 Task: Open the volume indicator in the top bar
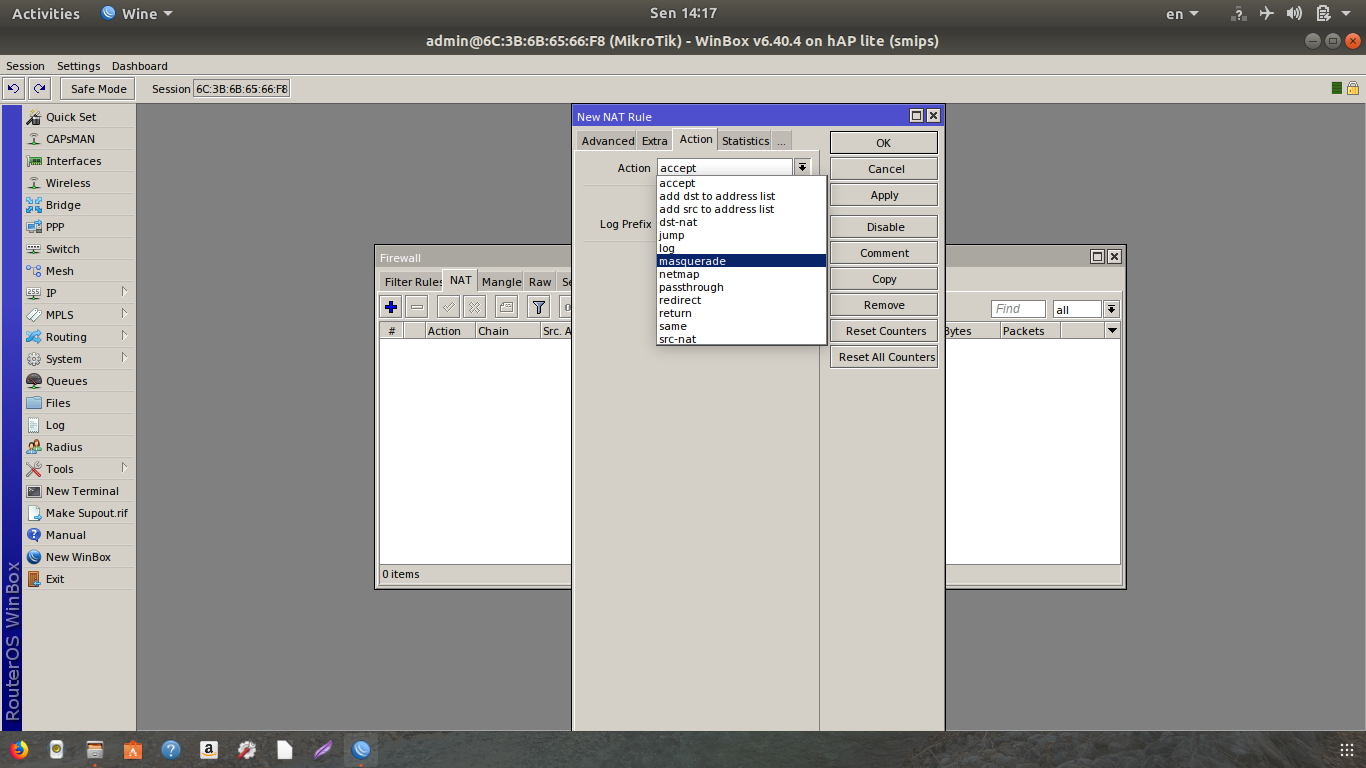(1295, 14)
